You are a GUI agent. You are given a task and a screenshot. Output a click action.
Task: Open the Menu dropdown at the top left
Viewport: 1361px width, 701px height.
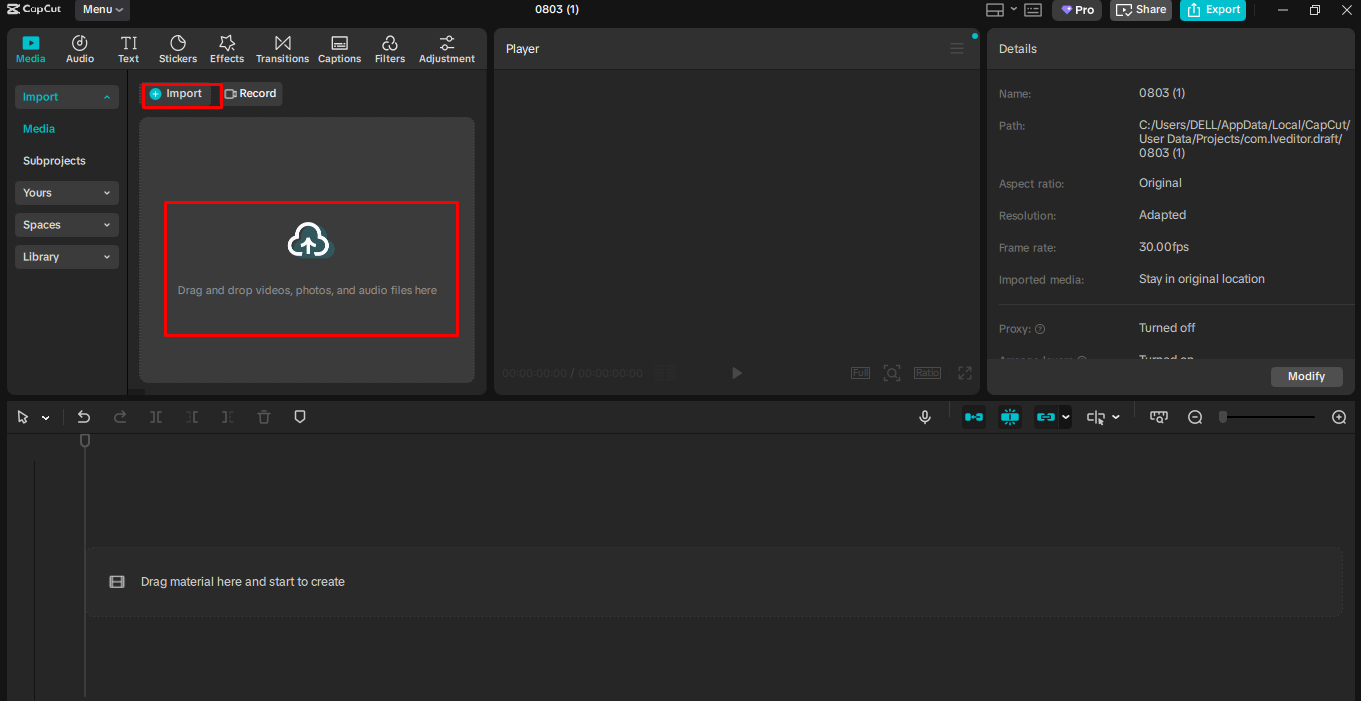point(101,10)
